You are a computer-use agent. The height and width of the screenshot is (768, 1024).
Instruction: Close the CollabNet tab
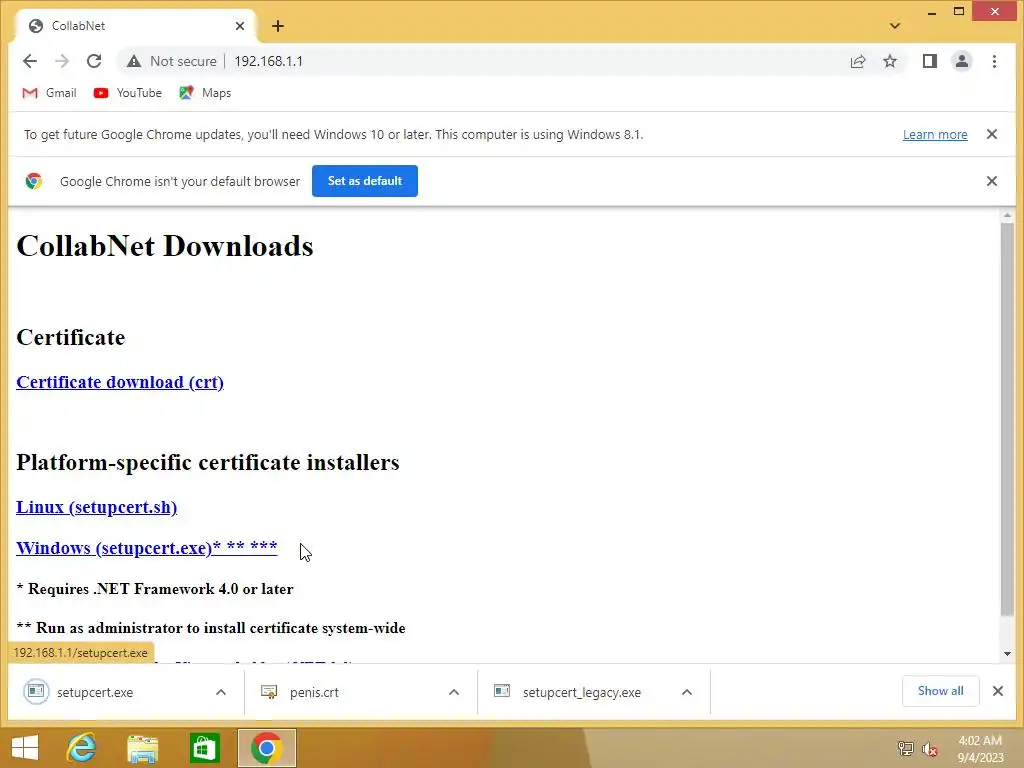(240, 26)
